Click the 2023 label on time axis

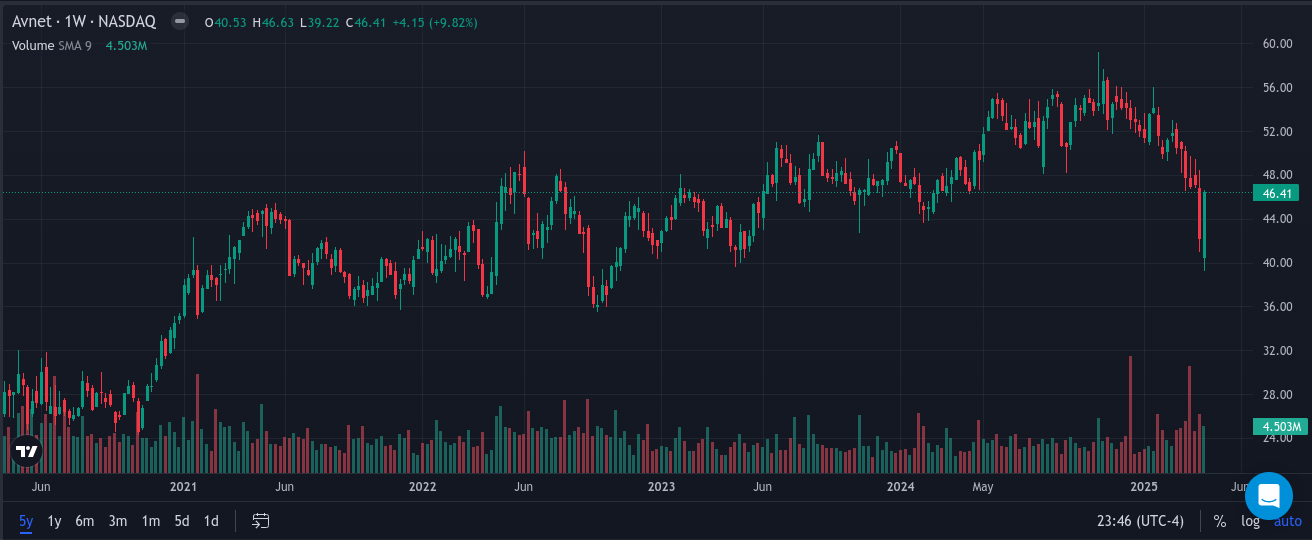[x=661, y=487]
